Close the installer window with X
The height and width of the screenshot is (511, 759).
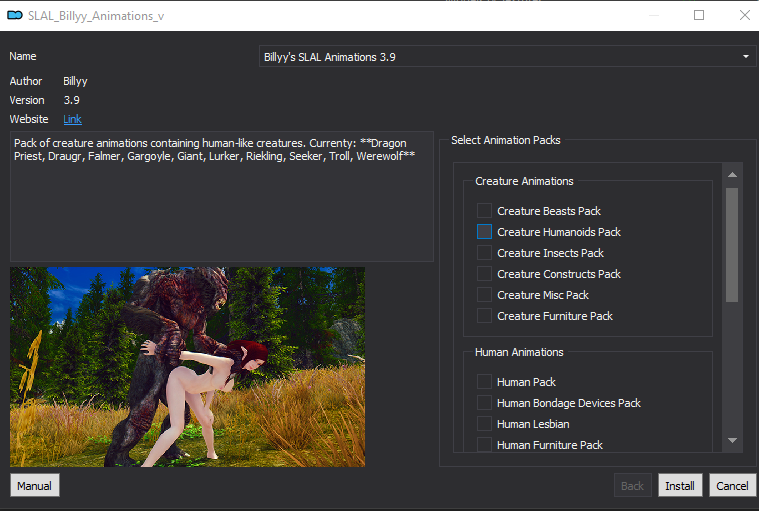coord(745,15)
